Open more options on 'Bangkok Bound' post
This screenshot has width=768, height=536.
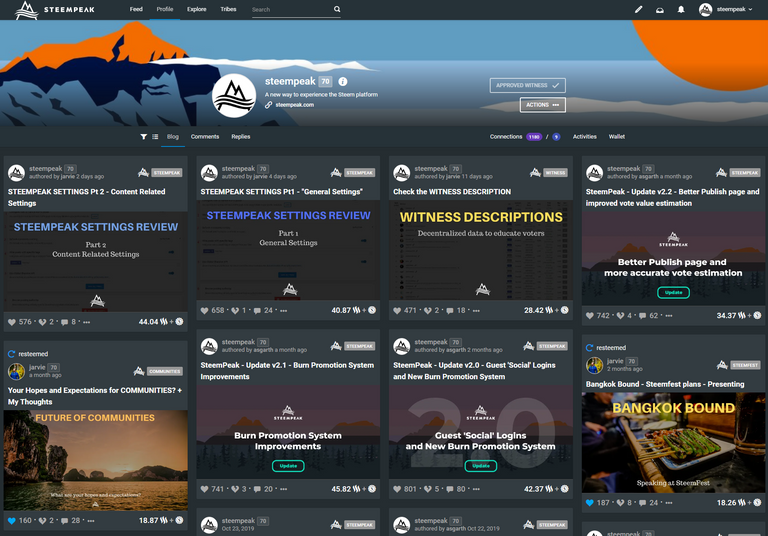[669, 503]
